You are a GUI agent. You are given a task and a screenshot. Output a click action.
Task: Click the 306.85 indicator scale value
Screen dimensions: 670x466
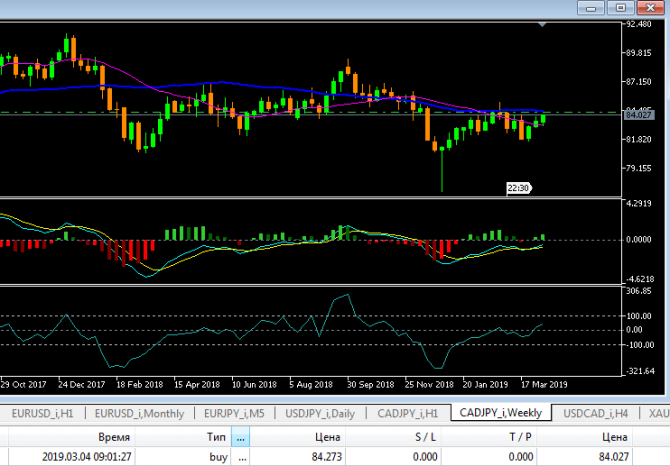[638, 291]
